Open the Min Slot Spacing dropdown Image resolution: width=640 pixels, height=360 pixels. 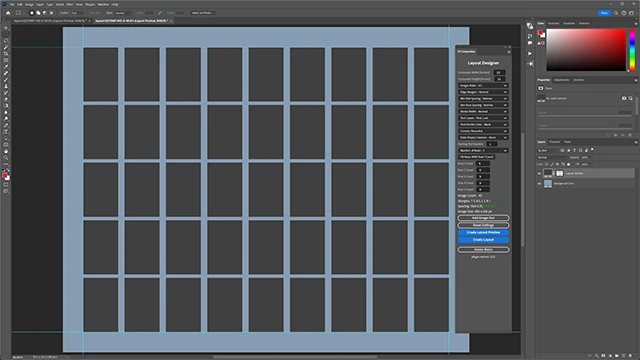483,98
